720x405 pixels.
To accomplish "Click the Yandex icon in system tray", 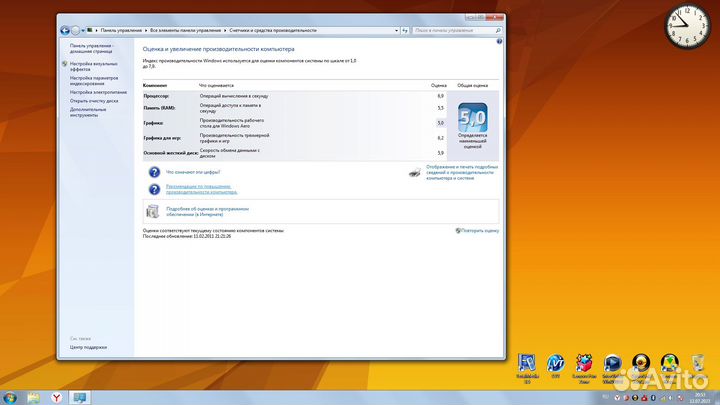I will pyautogui.click(x=617, y=398).
